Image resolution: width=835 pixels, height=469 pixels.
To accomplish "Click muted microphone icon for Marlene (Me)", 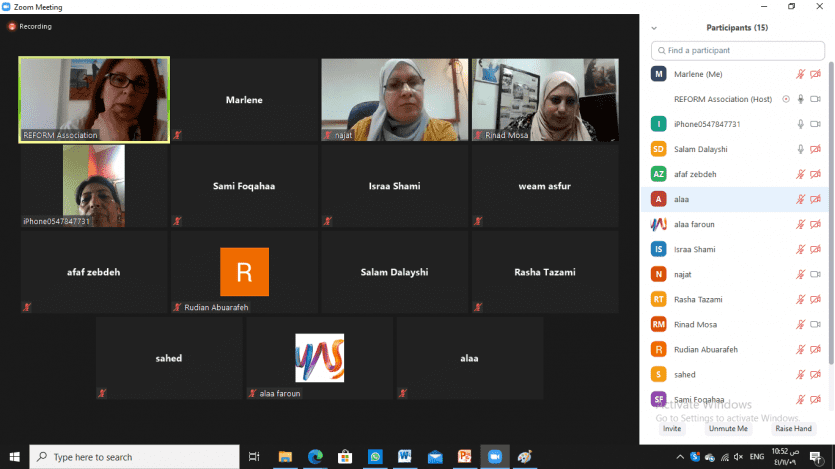I will pos(800,74).
